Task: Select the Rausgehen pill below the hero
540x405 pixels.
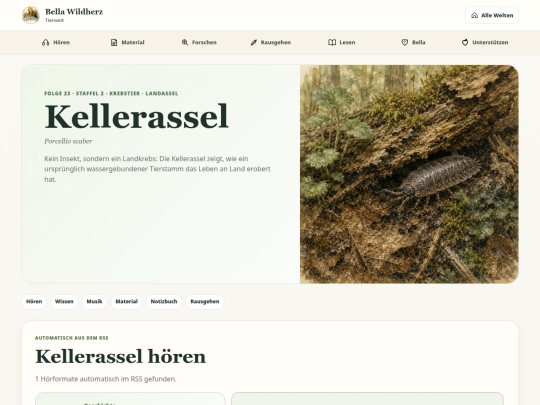Action: coord(205,302)
